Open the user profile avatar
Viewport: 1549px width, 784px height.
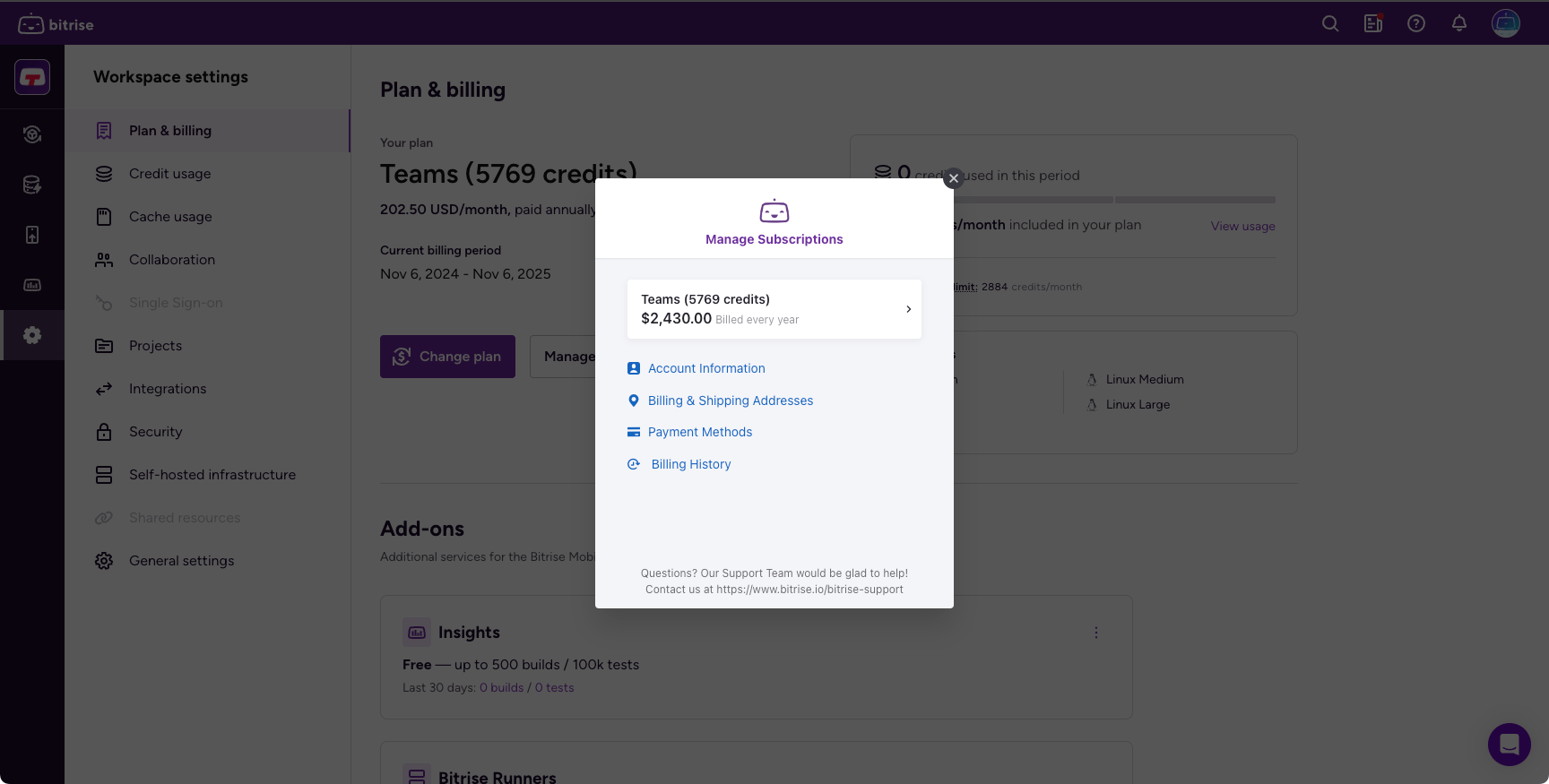[x=1506, y=23]
